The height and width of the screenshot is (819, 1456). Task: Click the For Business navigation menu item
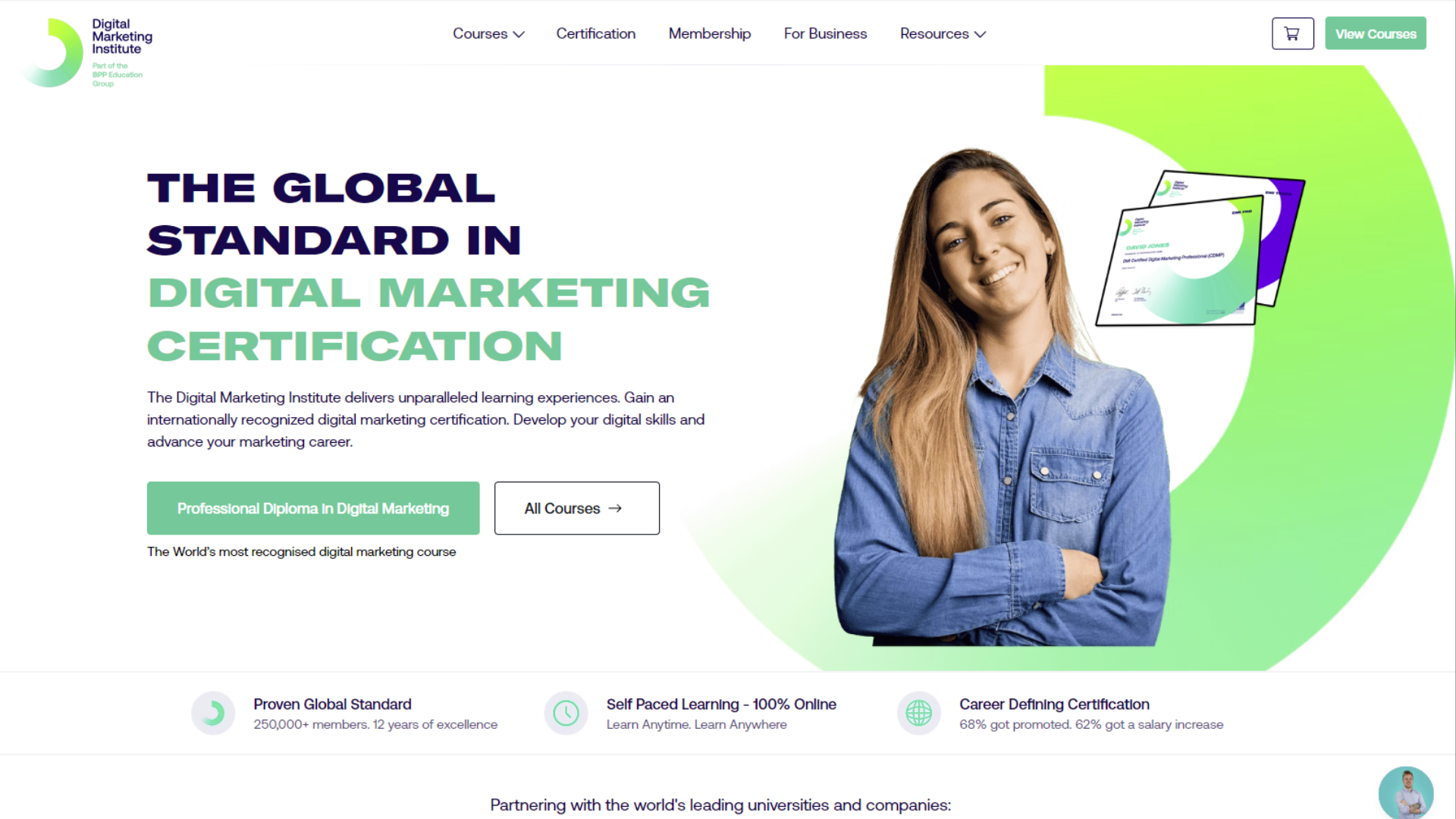coord(825,33)
